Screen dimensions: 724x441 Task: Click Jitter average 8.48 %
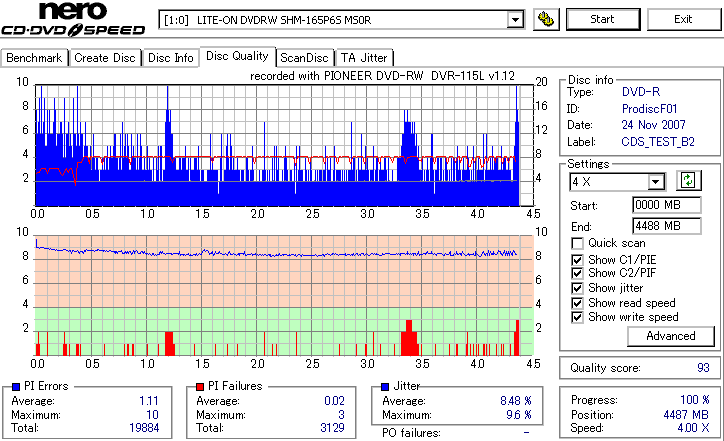pos(516,401)
